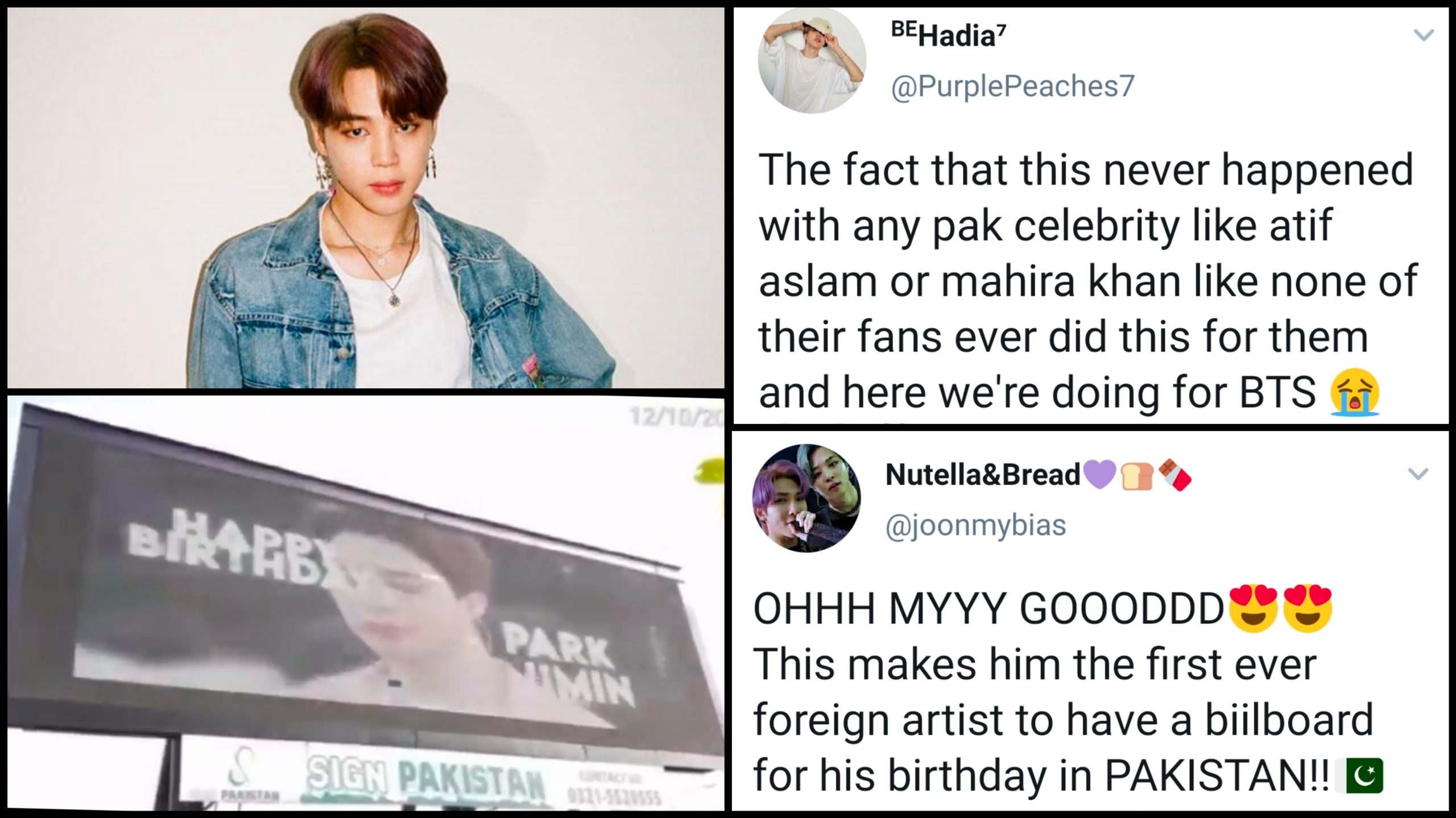Image resolution: width=1456 pixels, height=818 pixels.
Task: Click the Nutella&Bread display name
Action: 983,474
